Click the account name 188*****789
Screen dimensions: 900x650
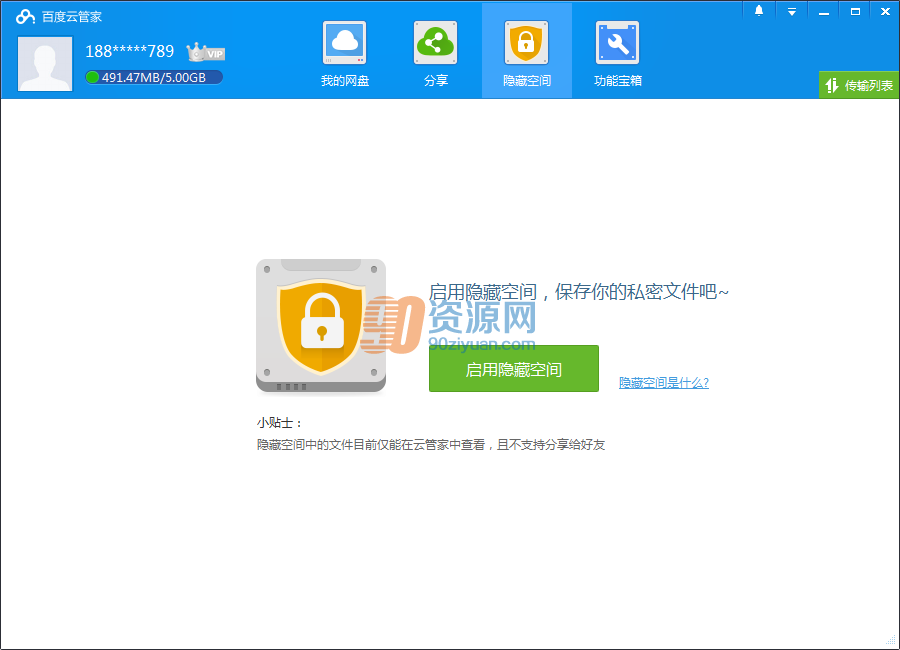130,51
